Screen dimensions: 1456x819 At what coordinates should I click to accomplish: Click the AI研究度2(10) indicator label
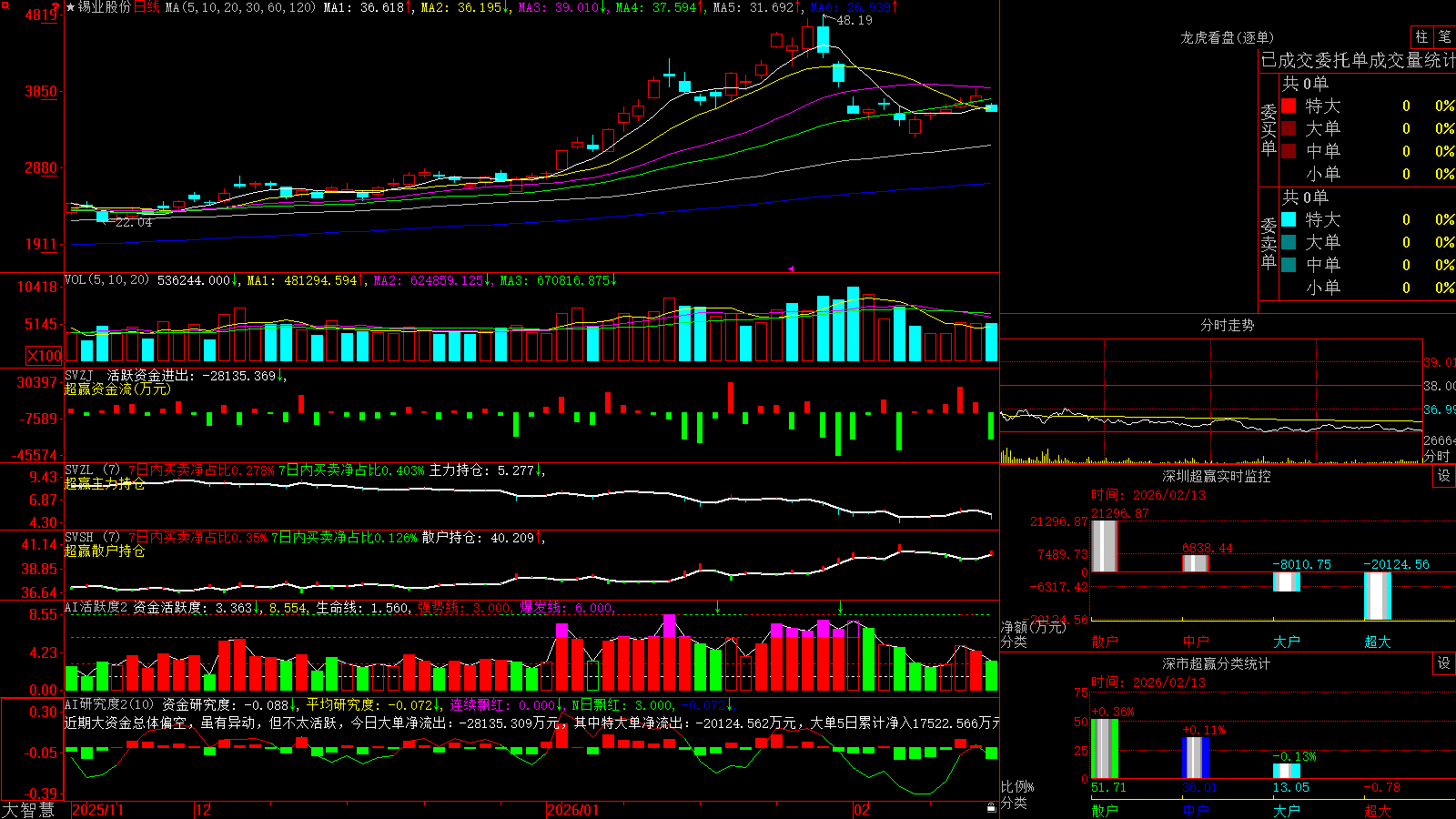click(x=109, y=704)
